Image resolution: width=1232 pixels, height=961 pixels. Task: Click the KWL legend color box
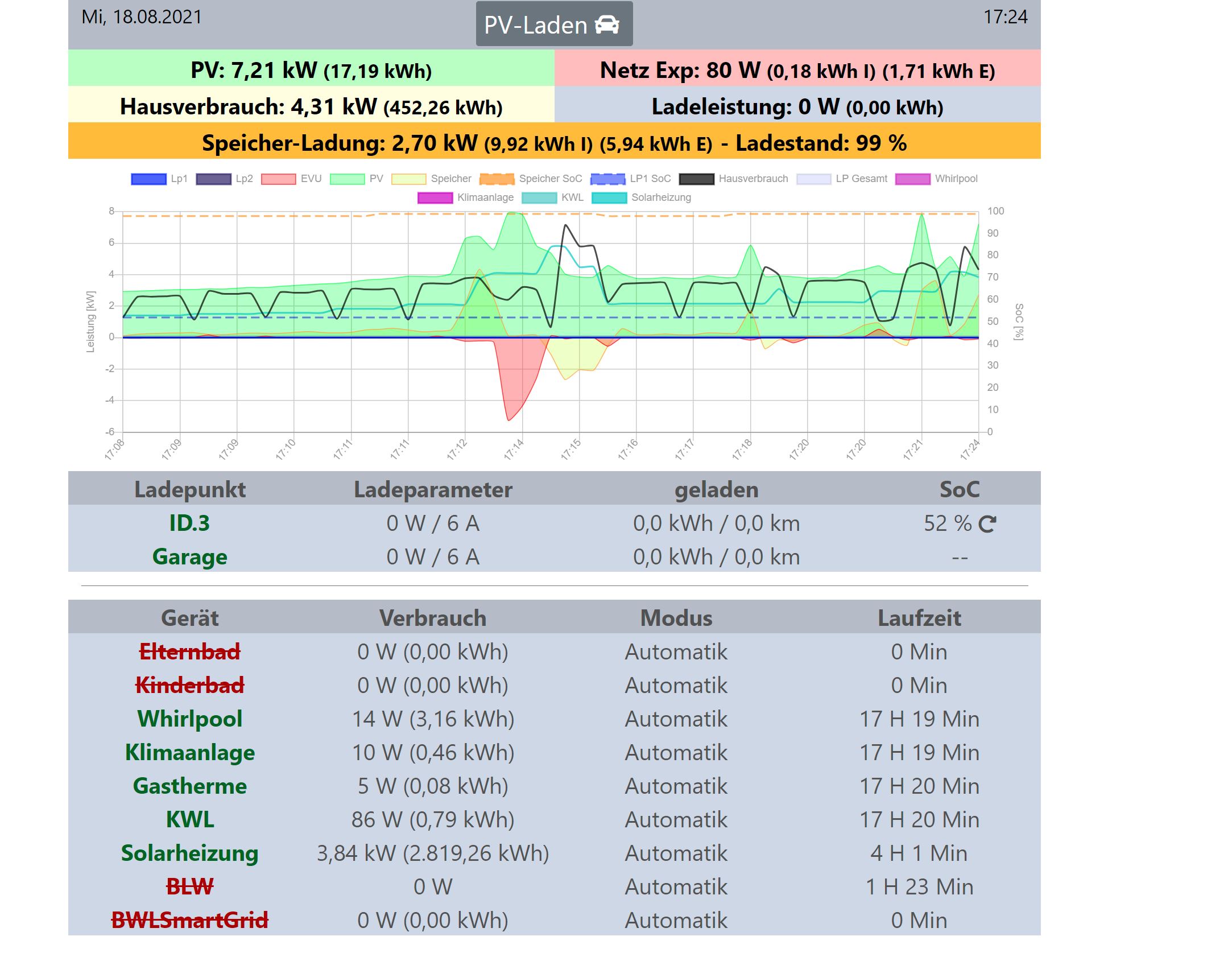(539, 198)
